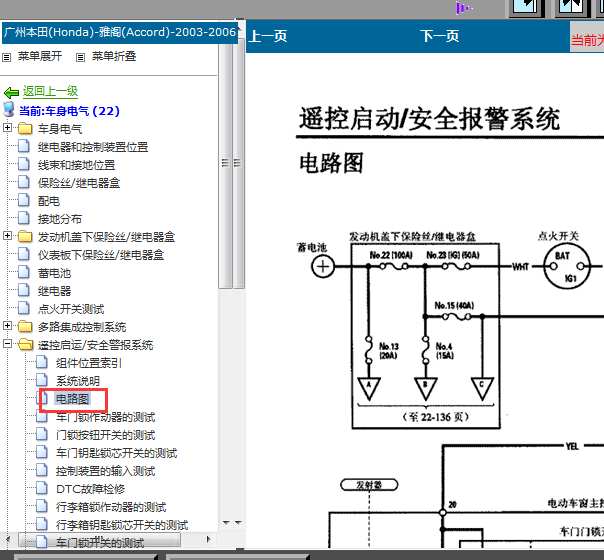Click the 菜单折叠 list icon
Viewport: 604px width, 560px height.
click(80, 58)
